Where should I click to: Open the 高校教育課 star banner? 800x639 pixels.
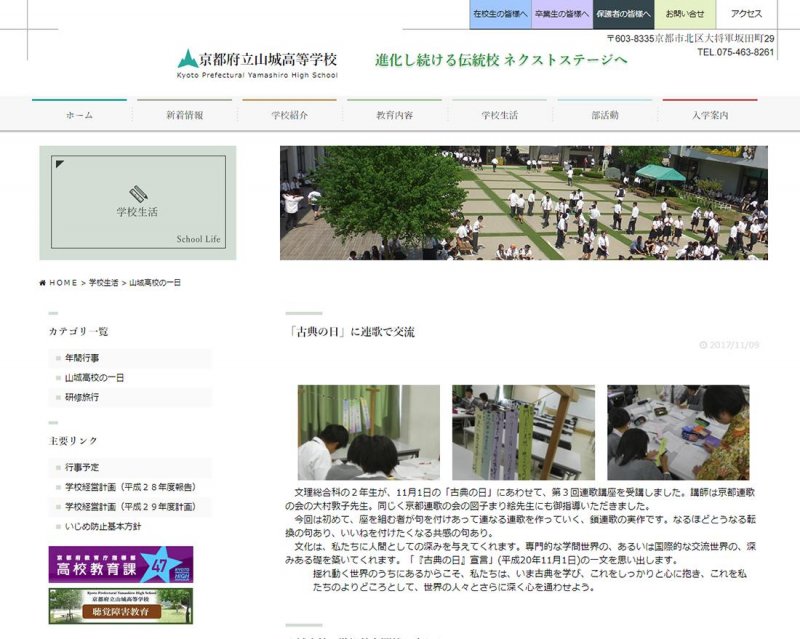[x=120, y=564]
